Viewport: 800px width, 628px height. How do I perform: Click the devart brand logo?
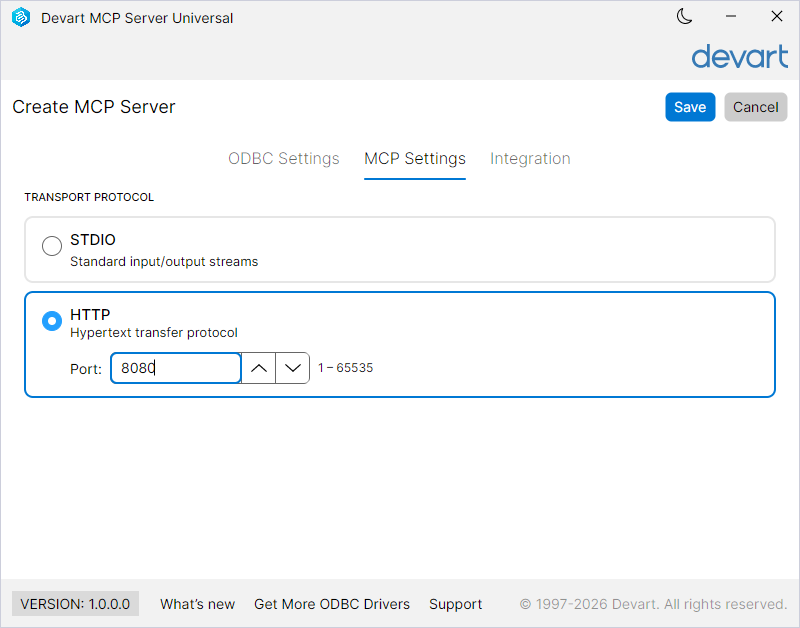click(740, 56)
